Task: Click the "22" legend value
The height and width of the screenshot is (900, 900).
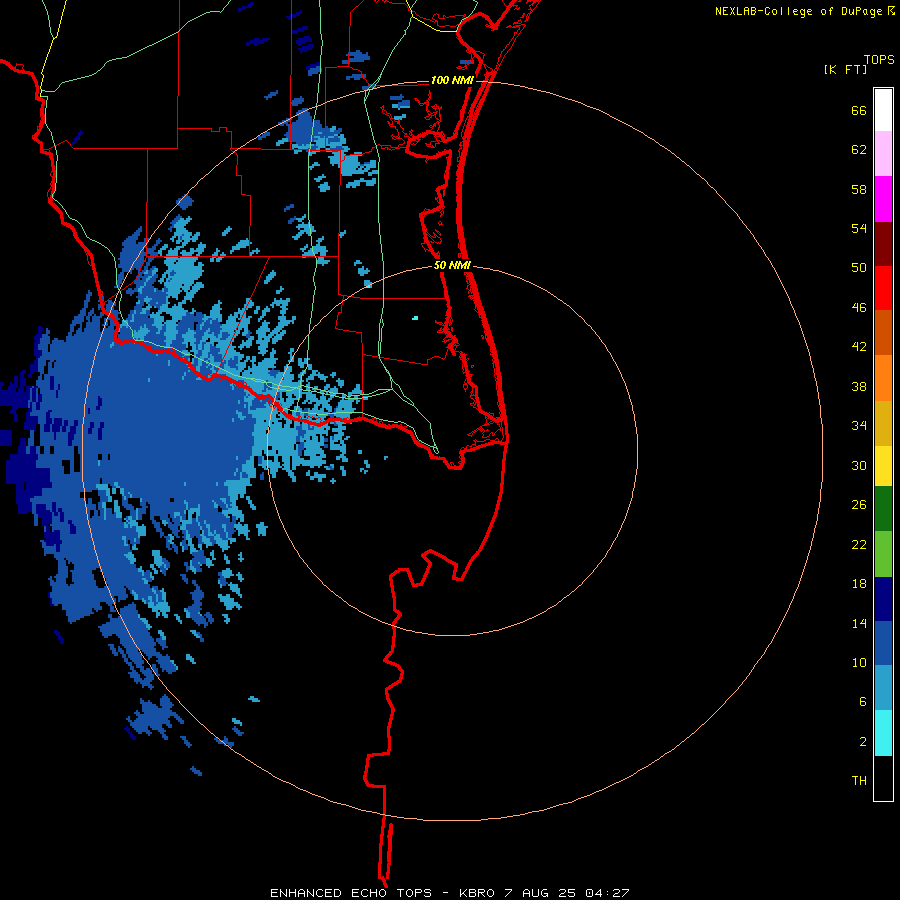Action: (859, 544)
